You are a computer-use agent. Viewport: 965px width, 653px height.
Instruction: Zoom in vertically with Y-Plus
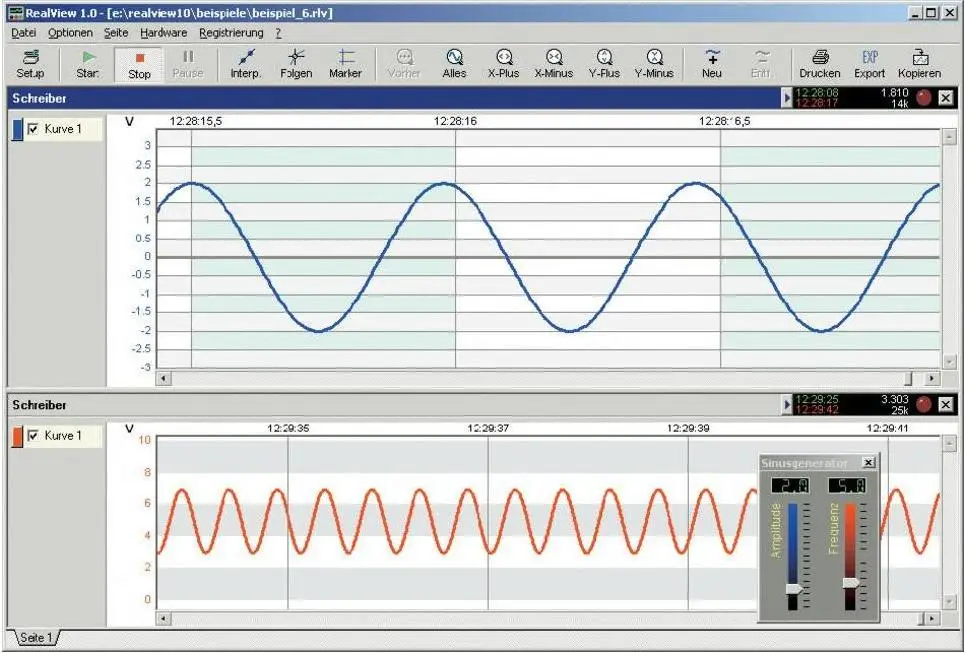click(x=604, y=64)
